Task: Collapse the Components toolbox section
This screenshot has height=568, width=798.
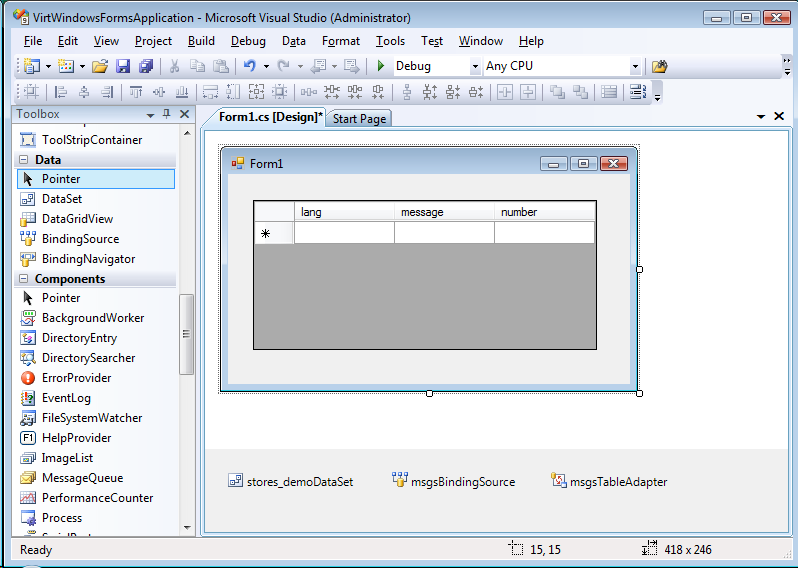Action: (24, 279)
